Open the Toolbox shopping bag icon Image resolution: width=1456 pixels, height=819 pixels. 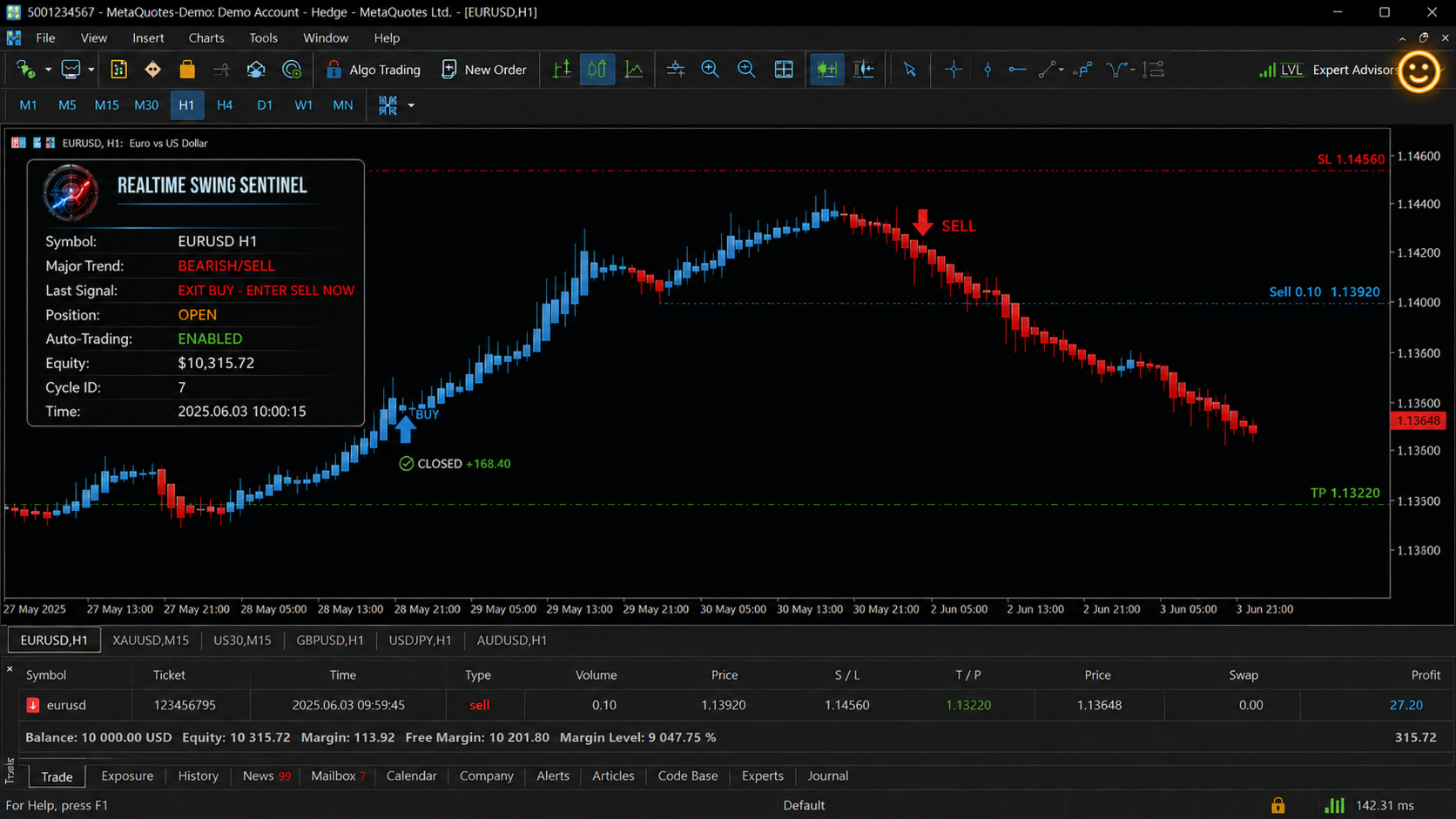click(x=187, y=70)
